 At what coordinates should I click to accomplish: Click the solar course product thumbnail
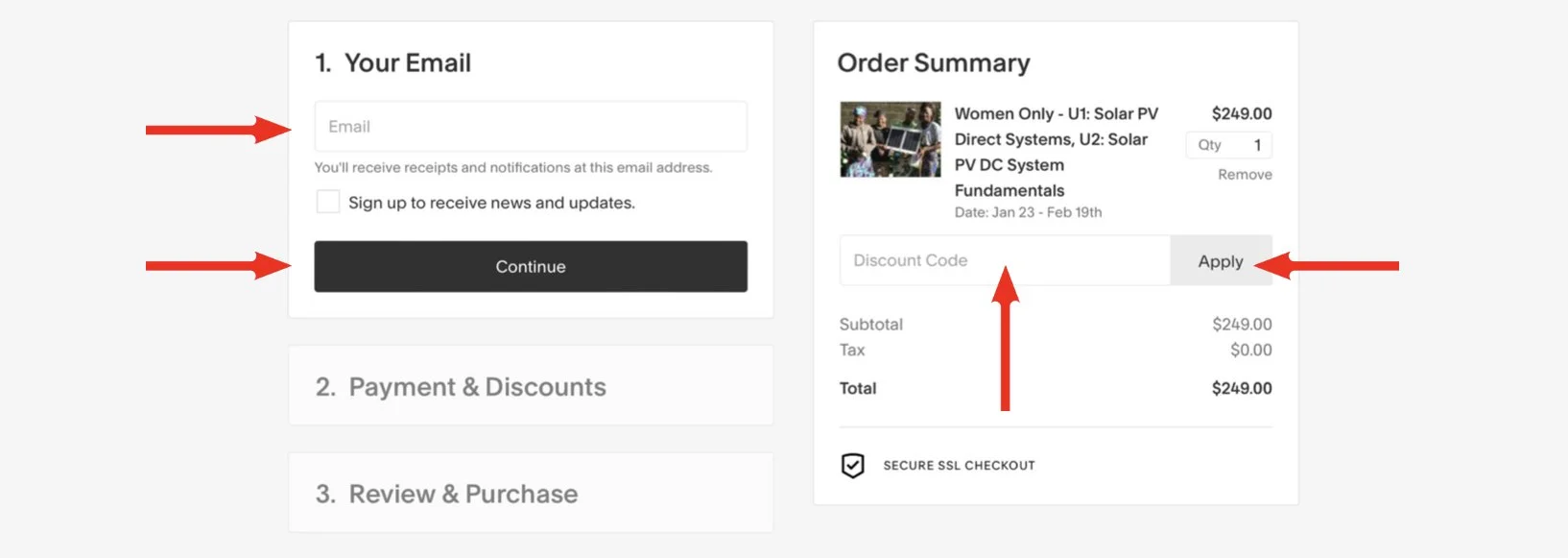pos(891,139)
